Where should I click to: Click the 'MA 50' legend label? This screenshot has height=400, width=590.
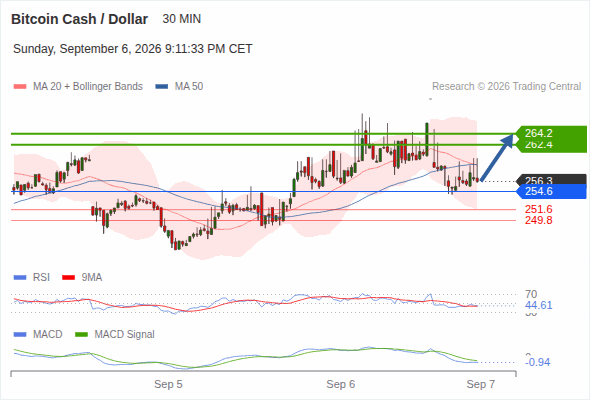pyautogui.click(x=189, y=87)
